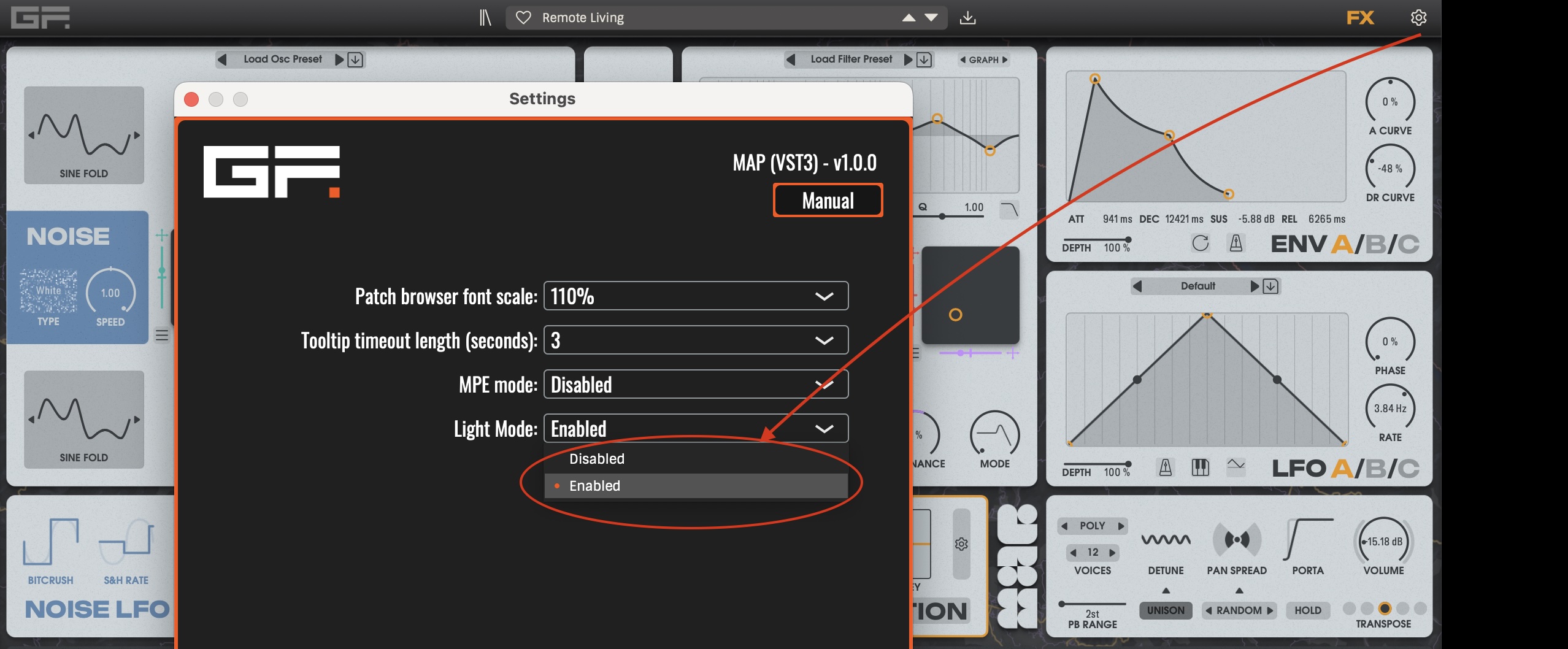Click the S&H RATE icon

pos(126,542)
